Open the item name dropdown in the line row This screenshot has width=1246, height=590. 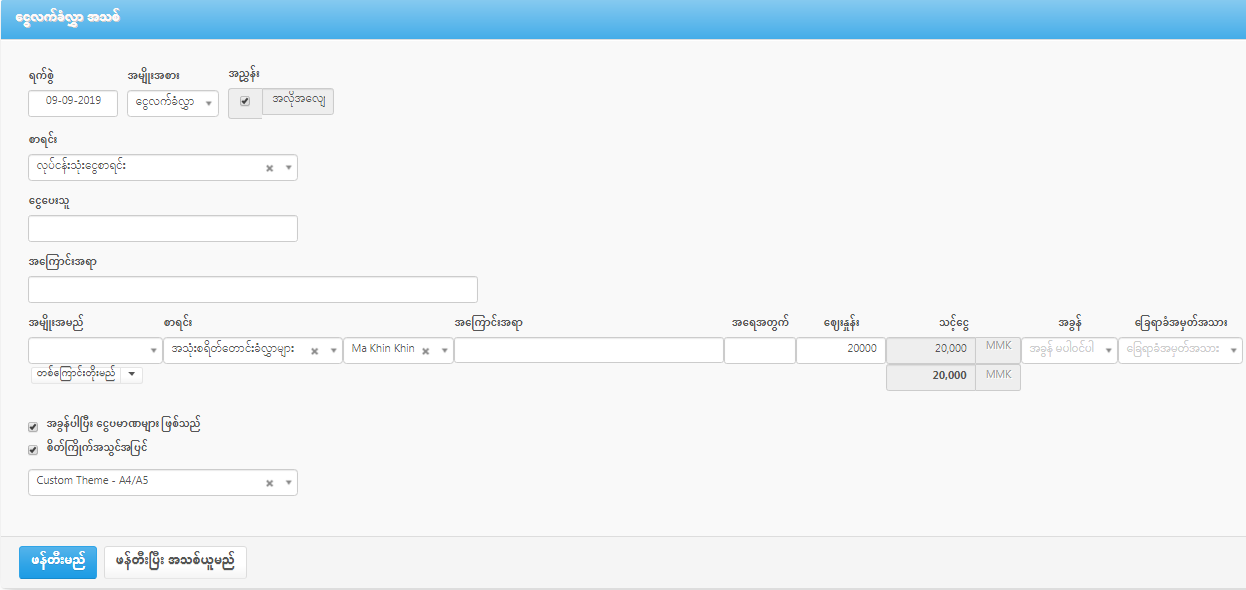95,350
